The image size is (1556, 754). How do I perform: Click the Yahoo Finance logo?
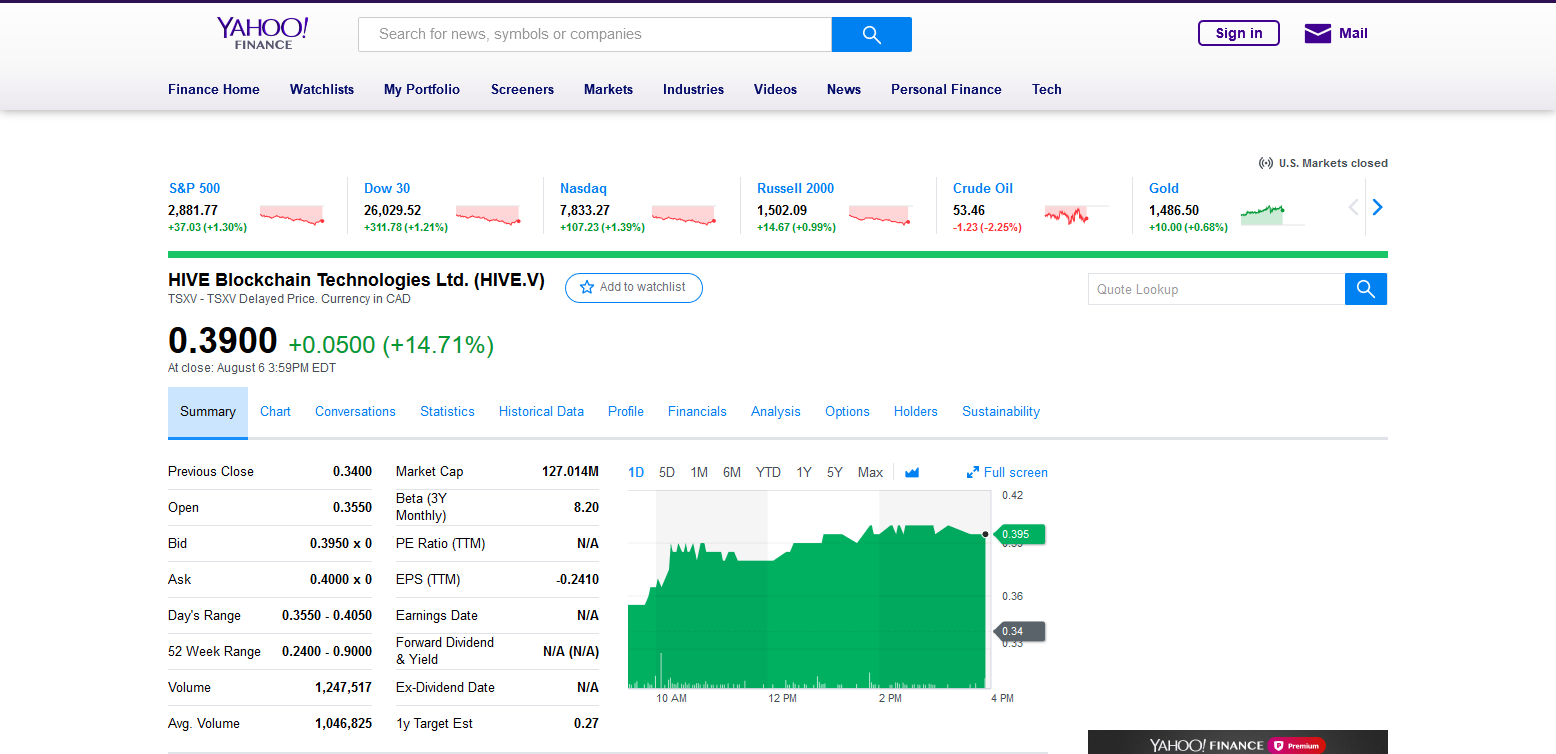262,33
